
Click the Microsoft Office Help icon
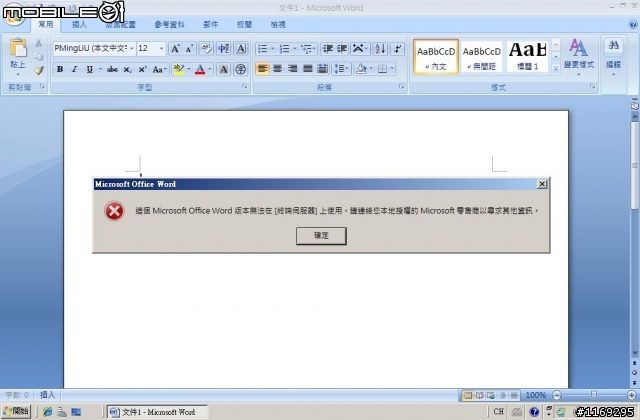[633, 24]
